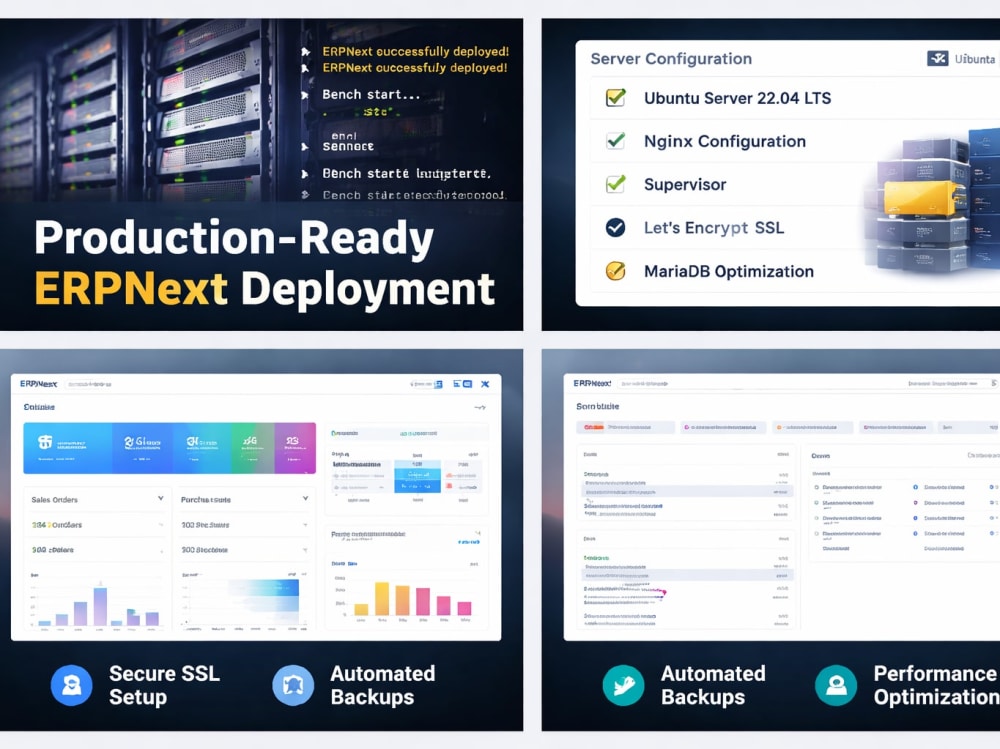Click the teal Performance Optimization icon
1000x749 pixels.
[836, 685]
